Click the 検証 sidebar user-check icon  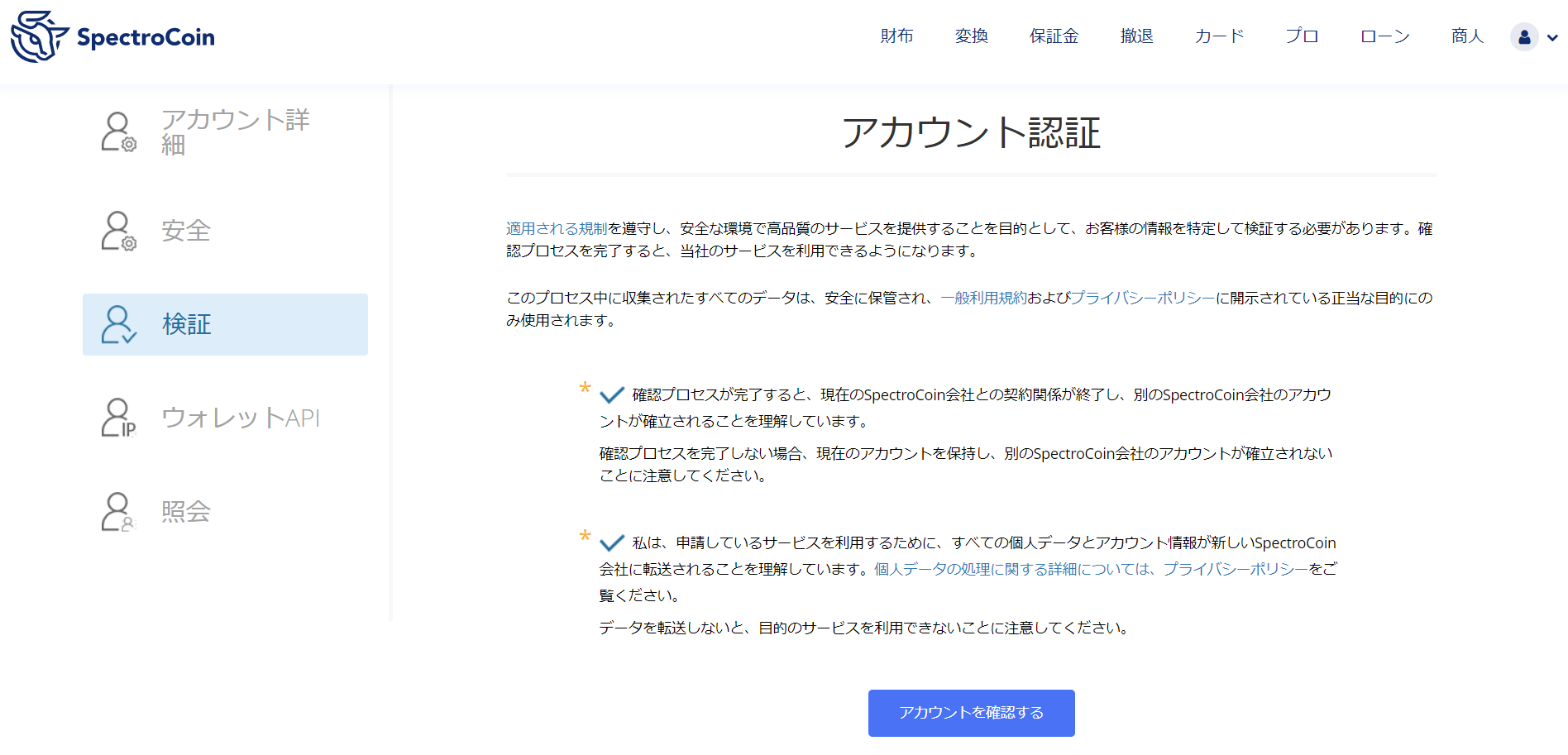[x=118, y=324]
